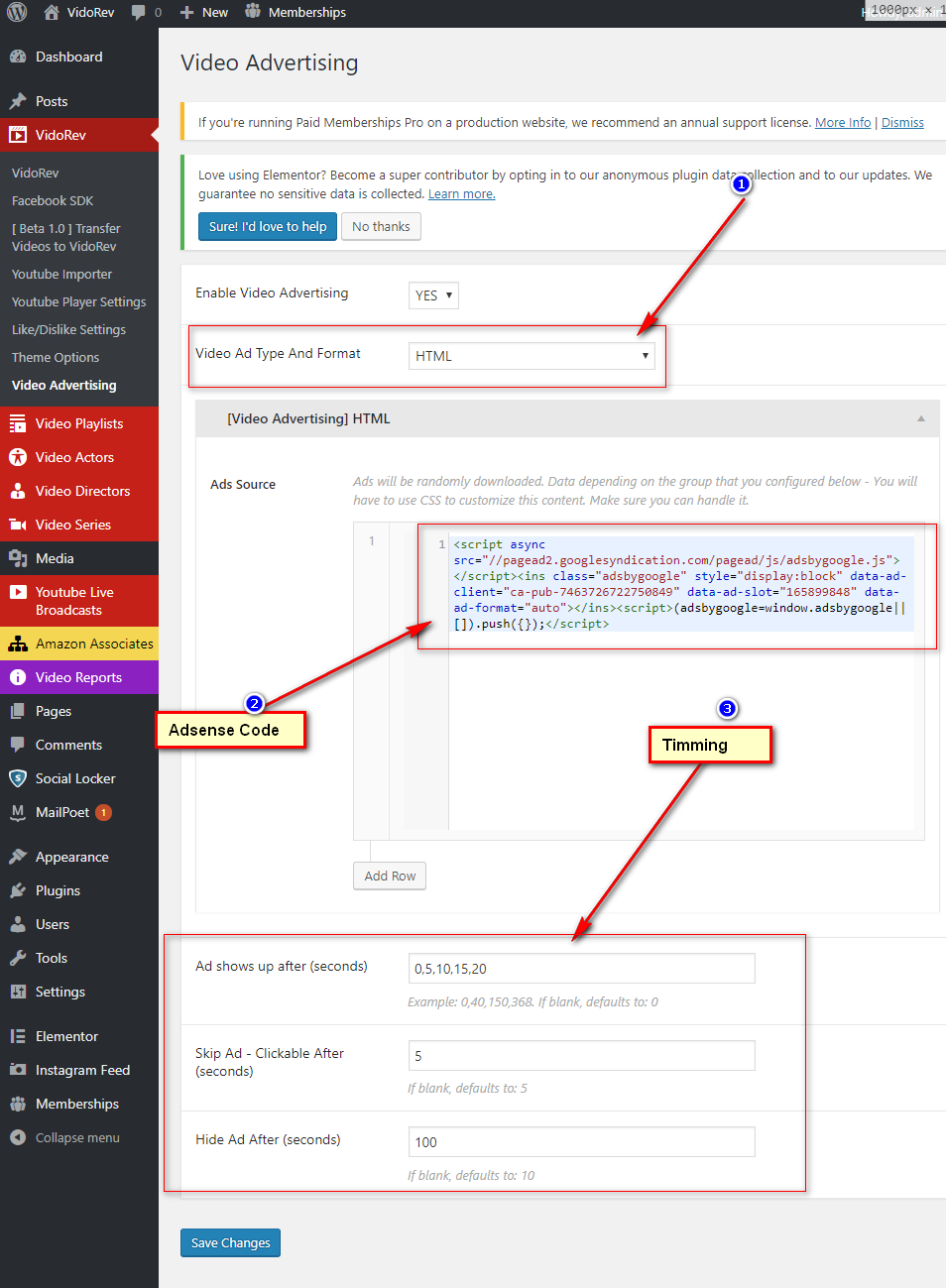Click the Hide Ad After seconds field

[581, 1141]
